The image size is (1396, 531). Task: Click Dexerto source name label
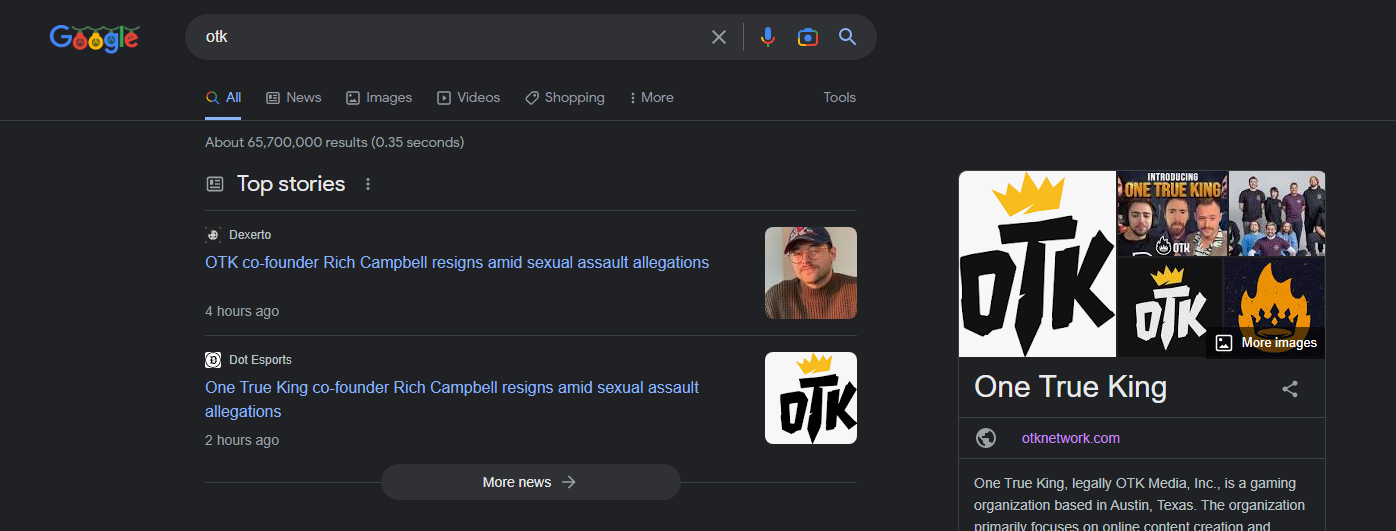[250, 235]
